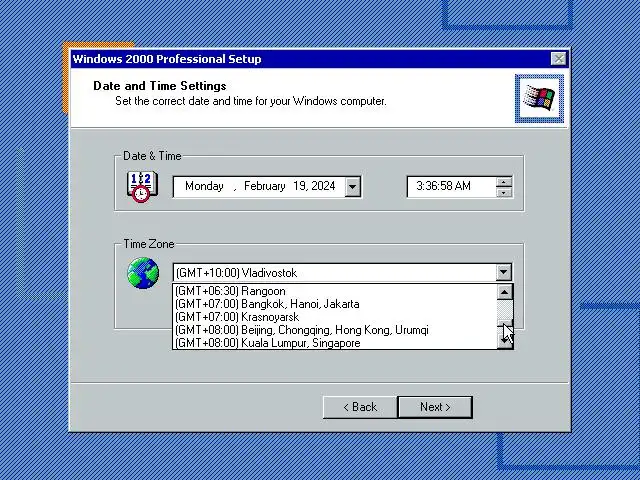
Task: Close the Windows 2000 Professional Setup dialog
Action: tap(558, 59)
